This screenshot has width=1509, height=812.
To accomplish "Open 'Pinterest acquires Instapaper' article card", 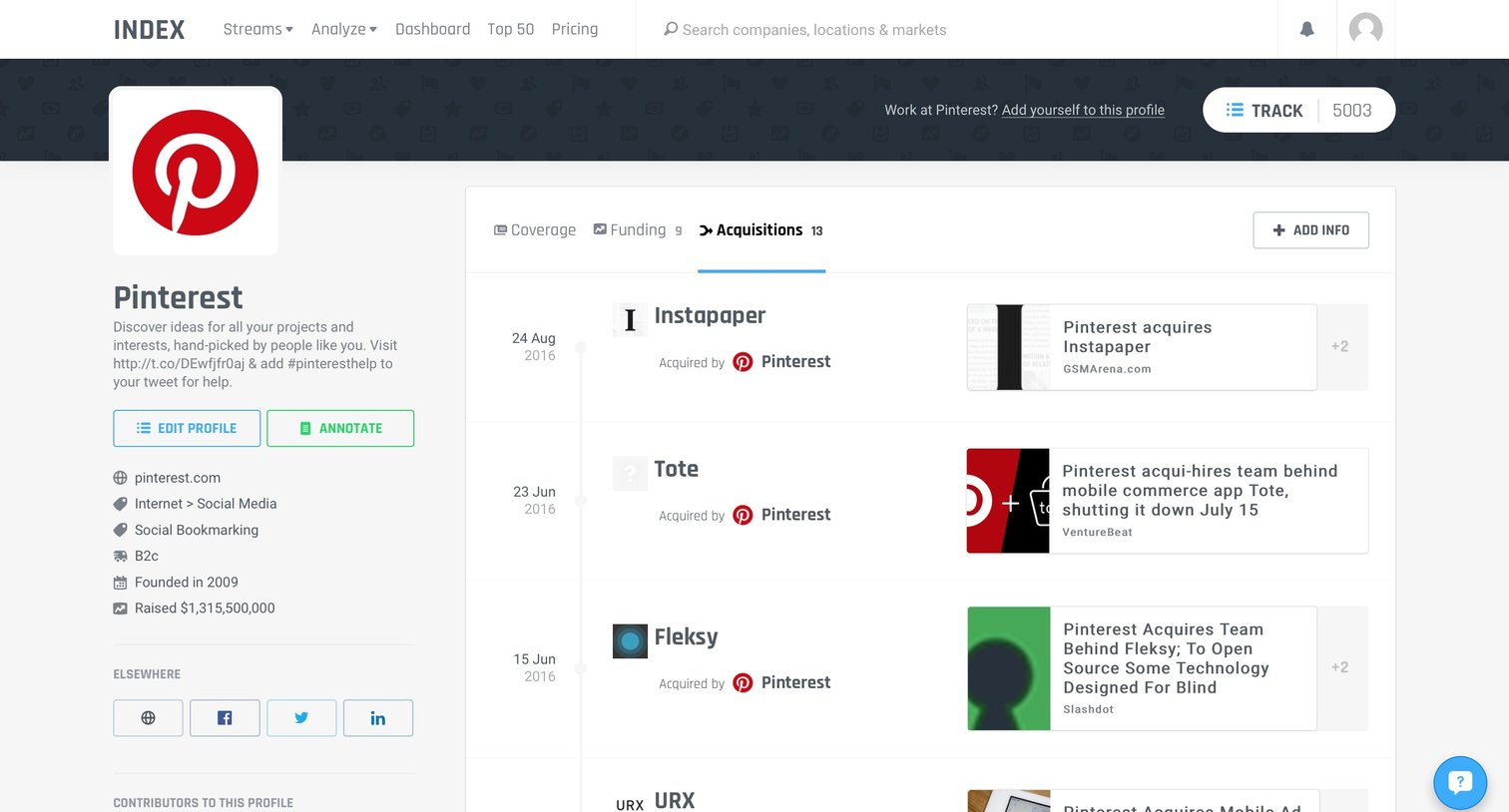I will pos(1142,347).
